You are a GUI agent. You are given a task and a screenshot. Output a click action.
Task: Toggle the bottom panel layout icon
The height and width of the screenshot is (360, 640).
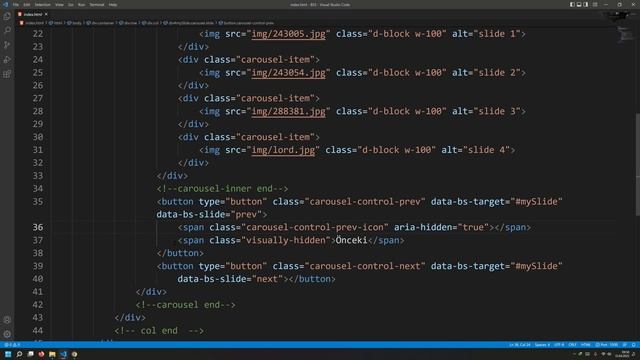pyautogui.click(x=579, y=4)
